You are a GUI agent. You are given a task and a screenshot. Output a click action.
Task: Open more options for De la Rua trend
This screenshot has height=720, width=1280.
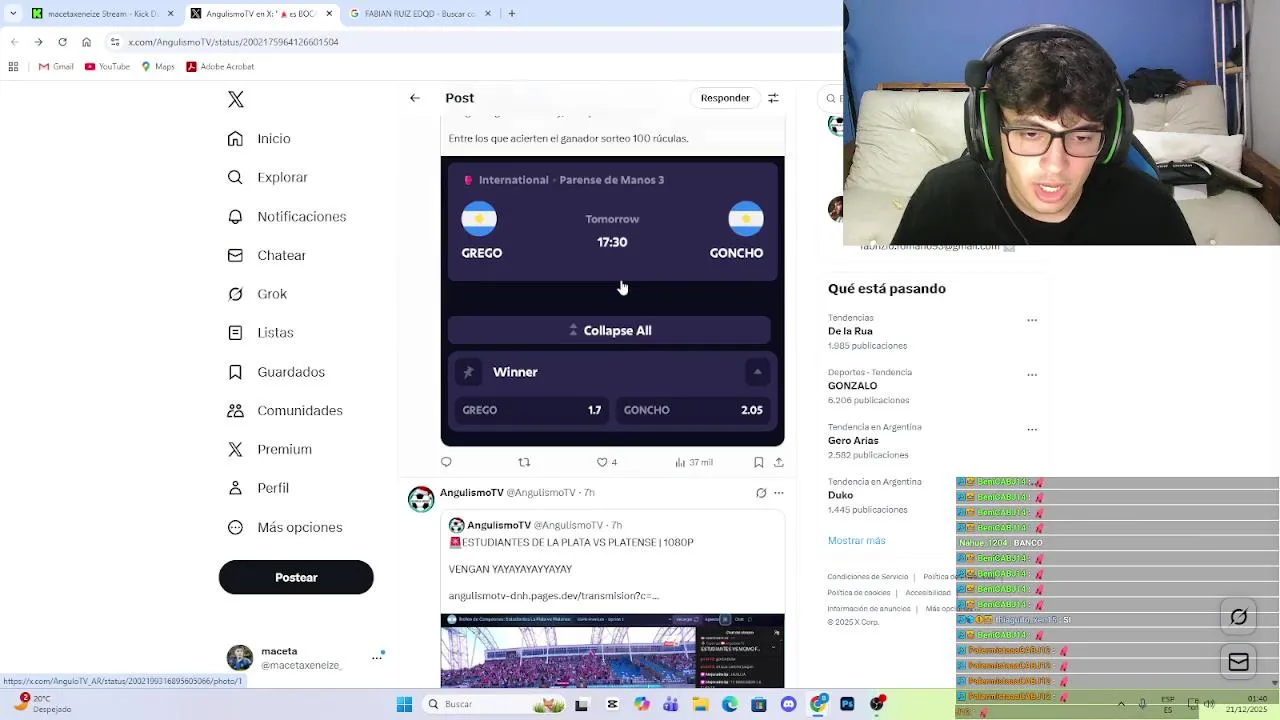1032,320
